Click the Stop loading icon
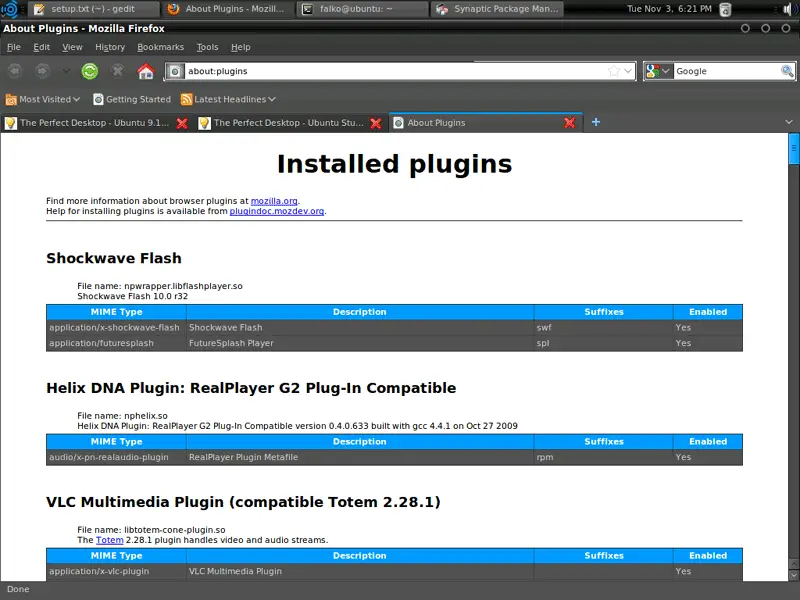This screenshot has height=600, width=800. (118, 71)
